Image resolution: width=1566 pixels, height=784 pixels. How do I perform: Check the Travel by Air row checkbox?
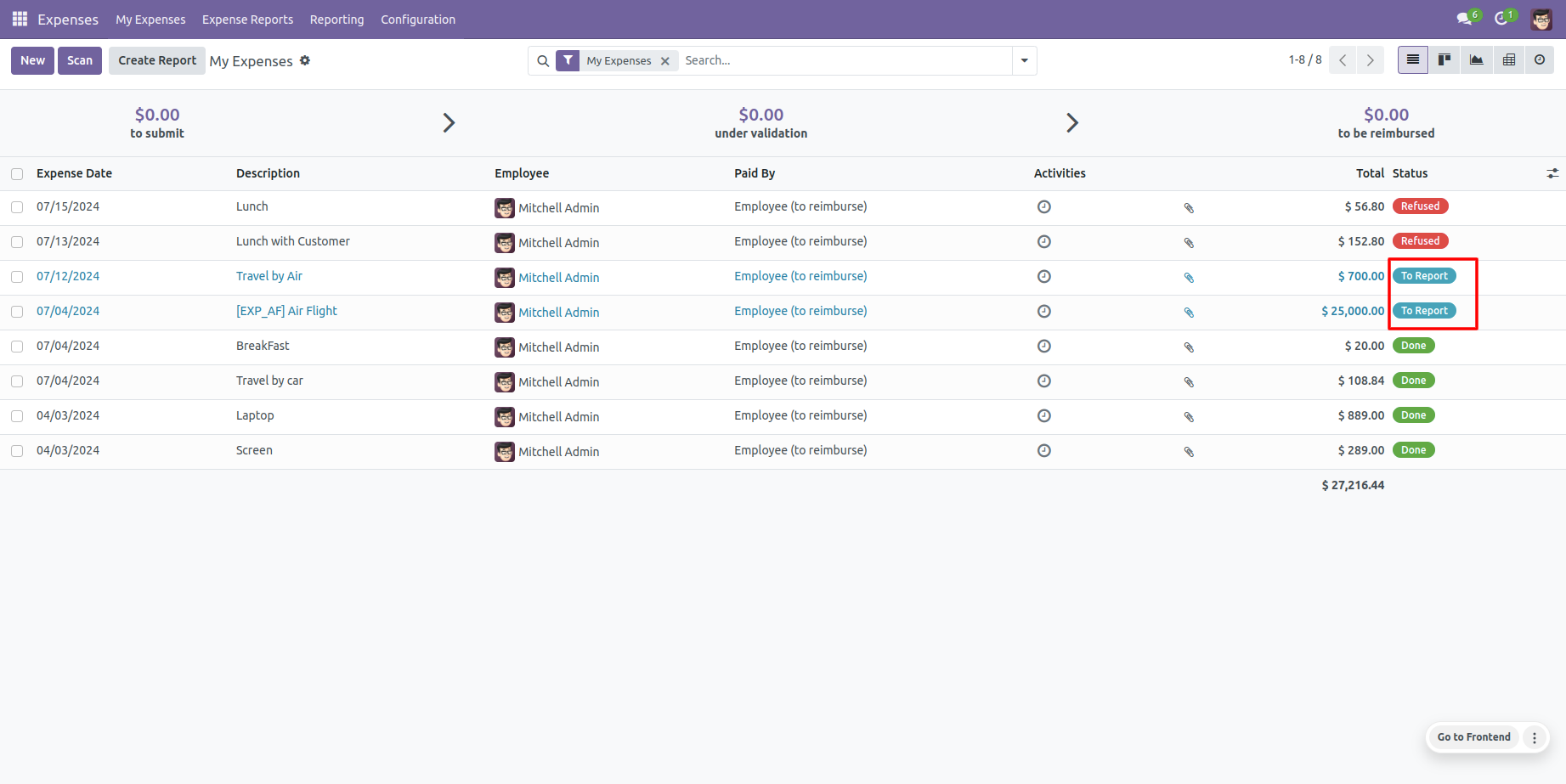coord(17,277)
